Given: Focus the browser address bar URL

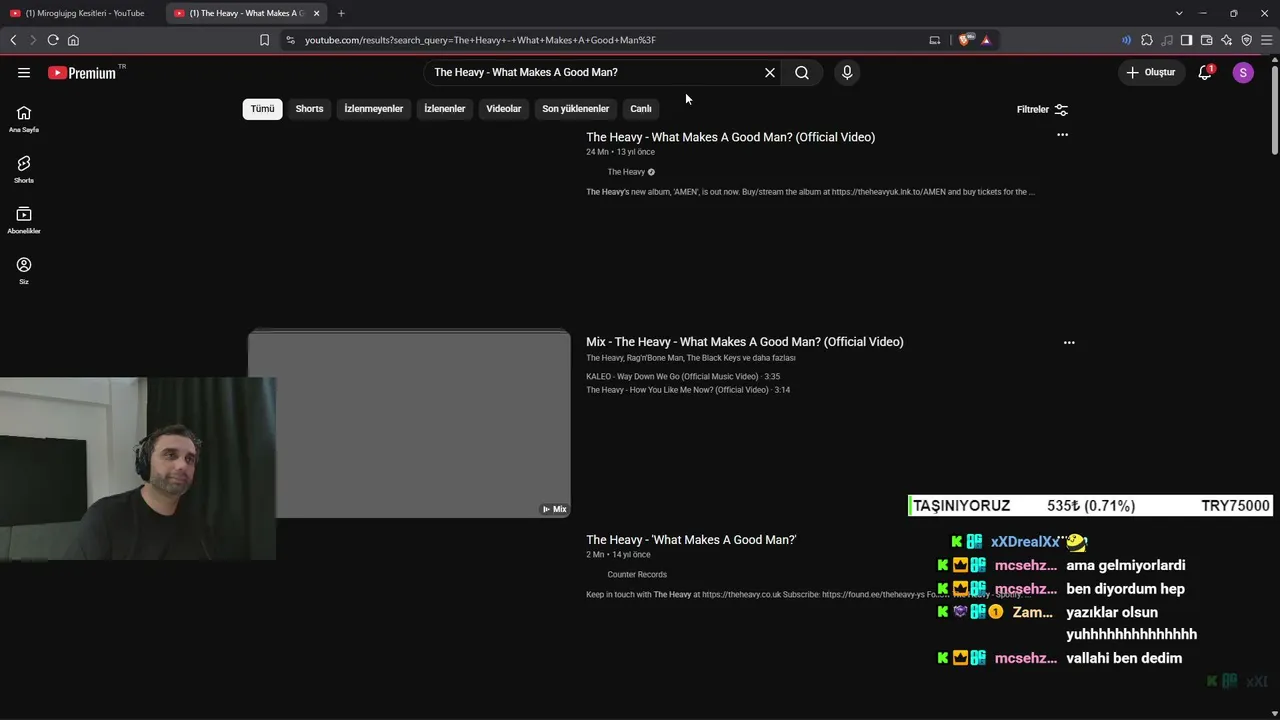Looking at the screenshot, I should (x=480, y=40).
